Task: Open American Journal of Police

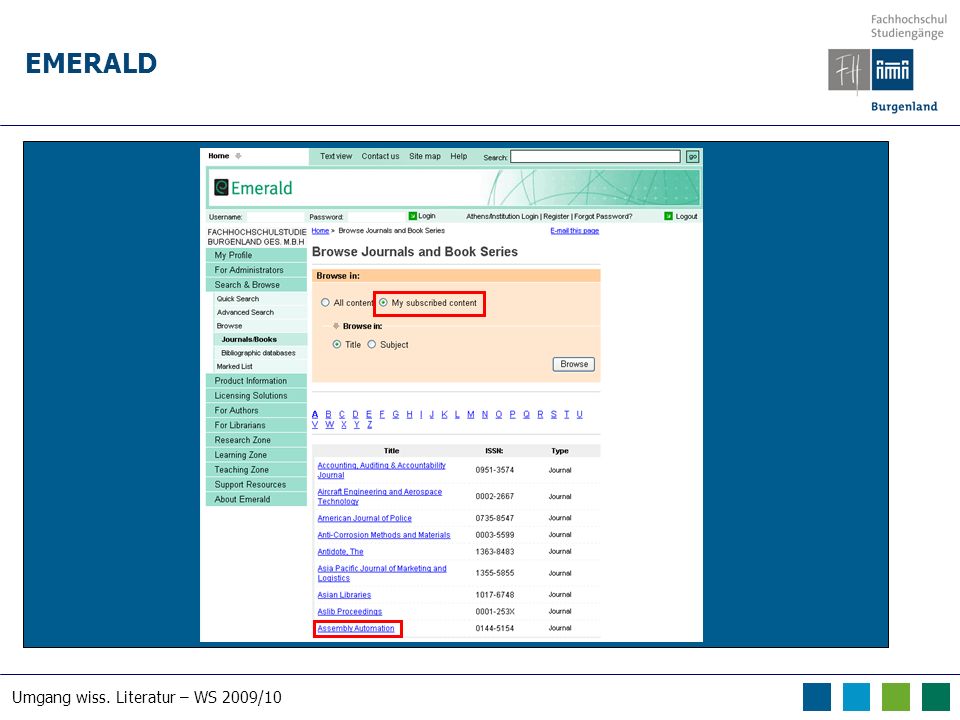Action: [364, 518]
